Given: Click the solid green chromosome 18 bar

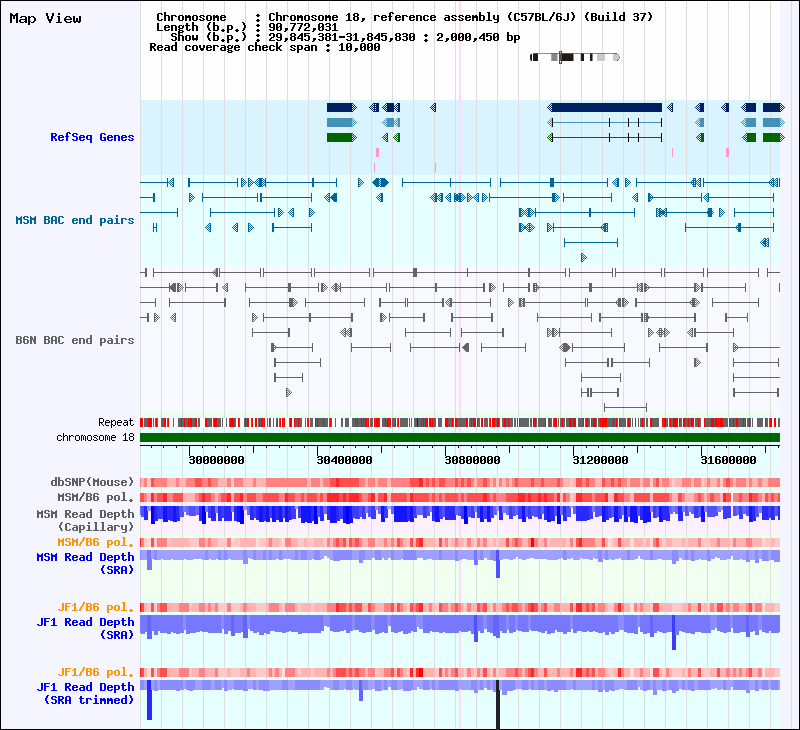Looking at the screenshot, I should (460, 437).
